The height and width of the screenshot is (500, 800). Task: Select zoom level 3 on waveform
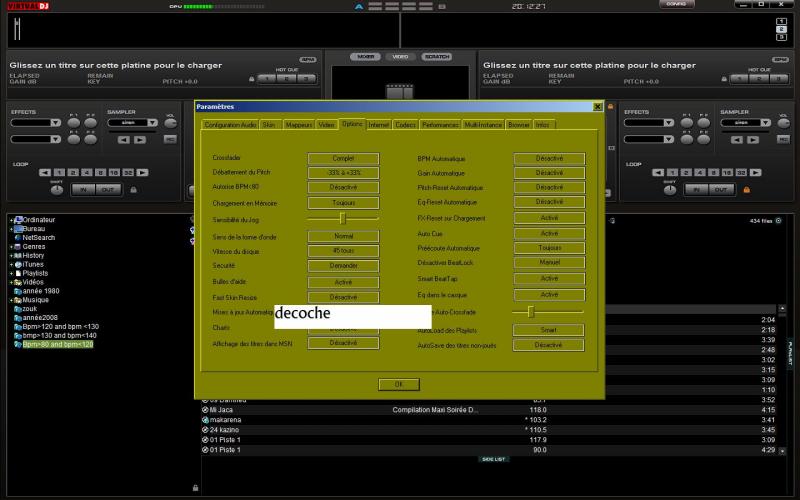[781, 38]
